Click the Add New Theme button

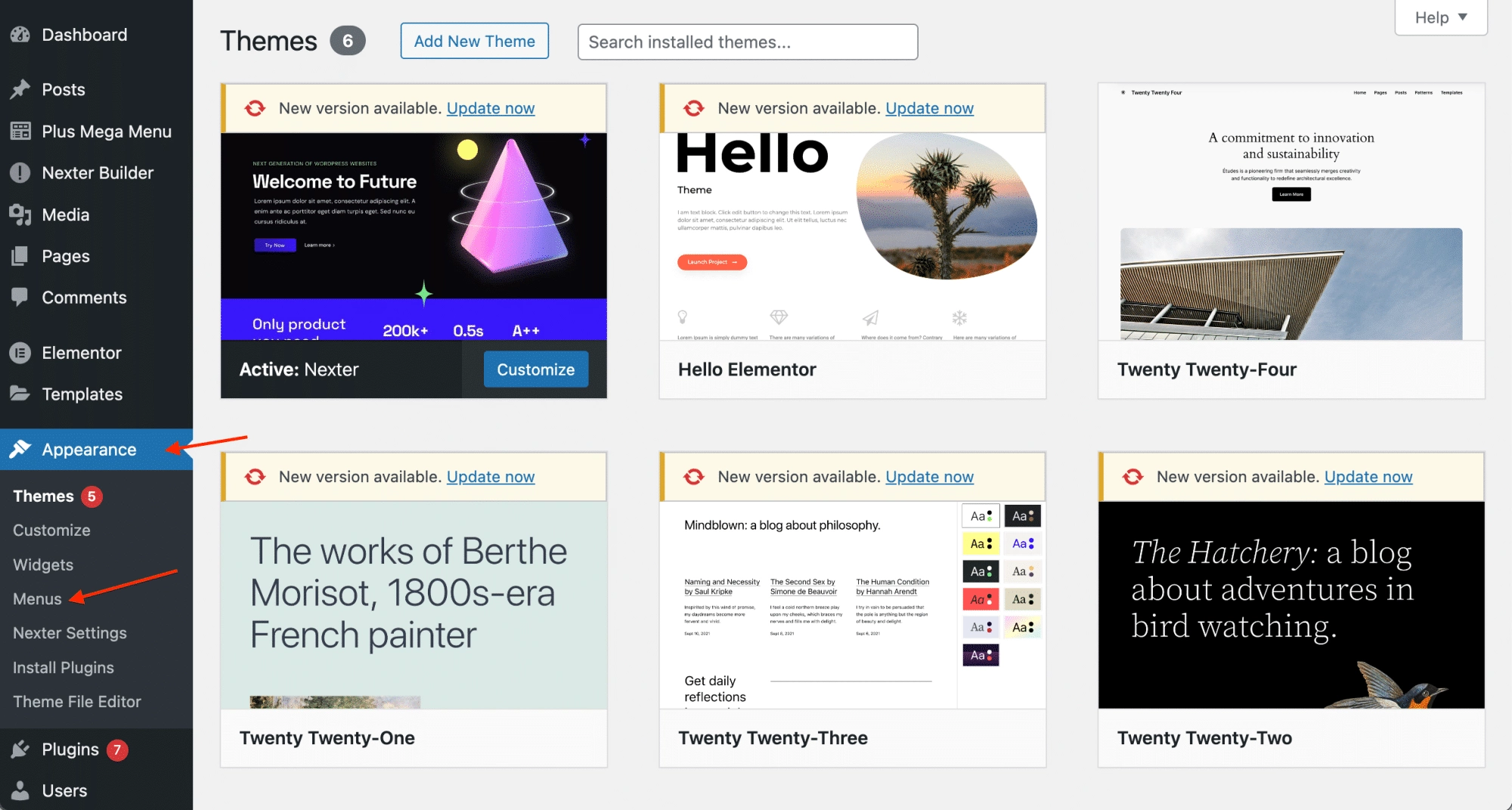(x=474, y=41)
